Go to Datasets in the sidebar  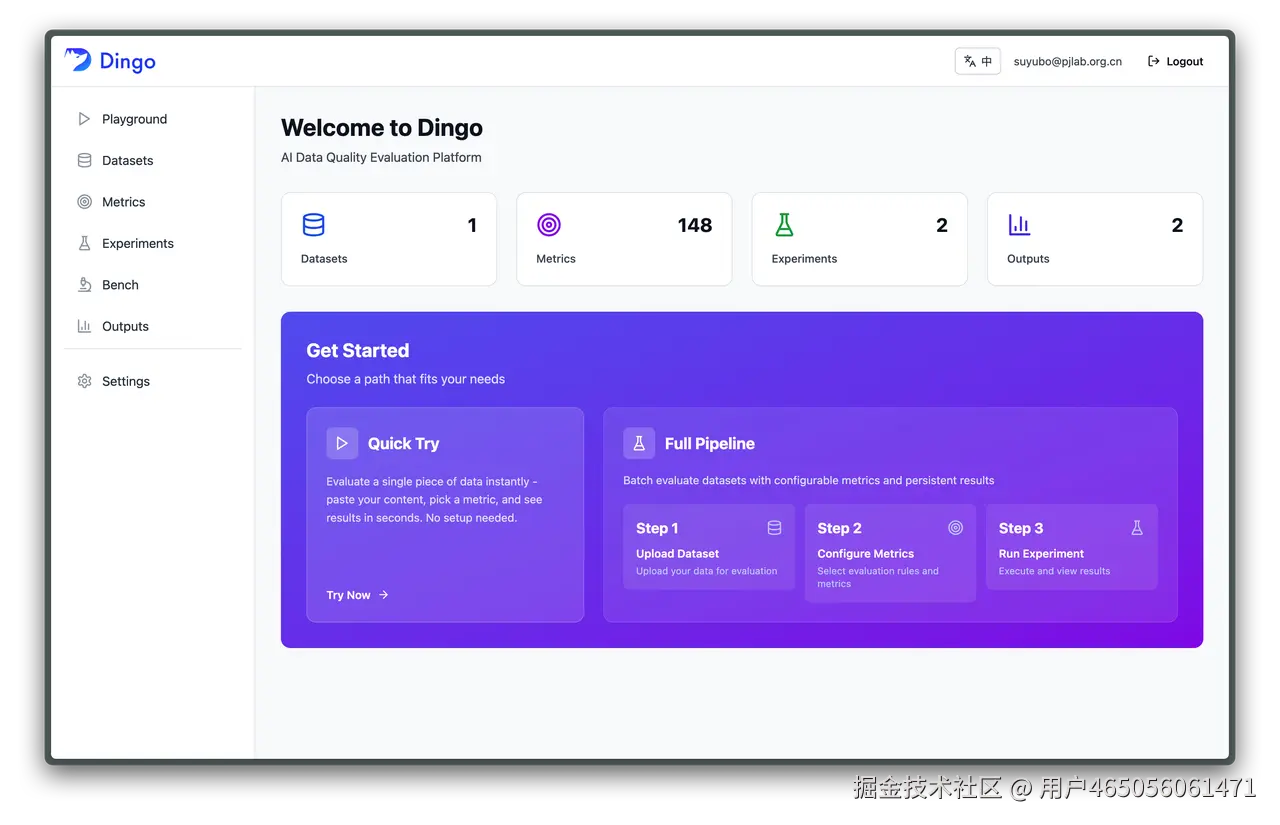click(x=153, y=160)
